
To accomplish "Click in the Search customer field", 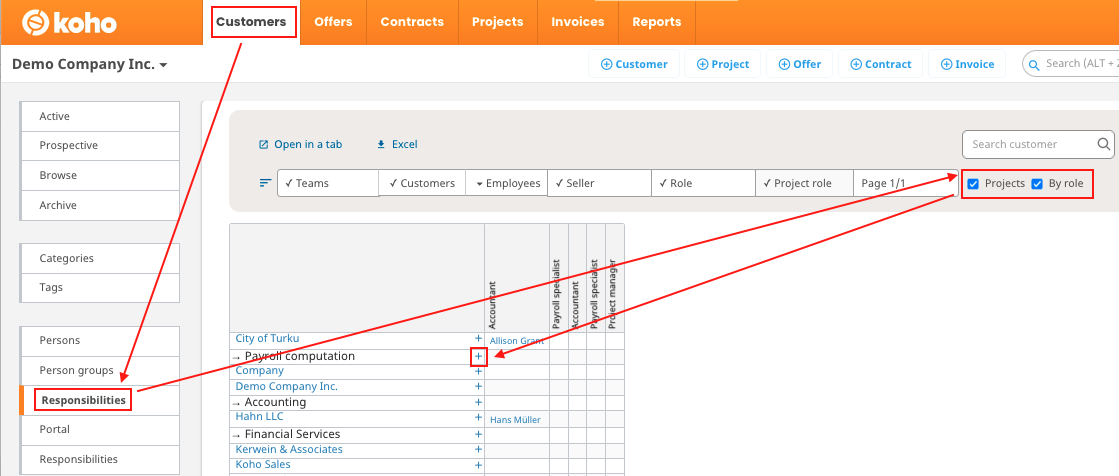I will pos(1038,144).
